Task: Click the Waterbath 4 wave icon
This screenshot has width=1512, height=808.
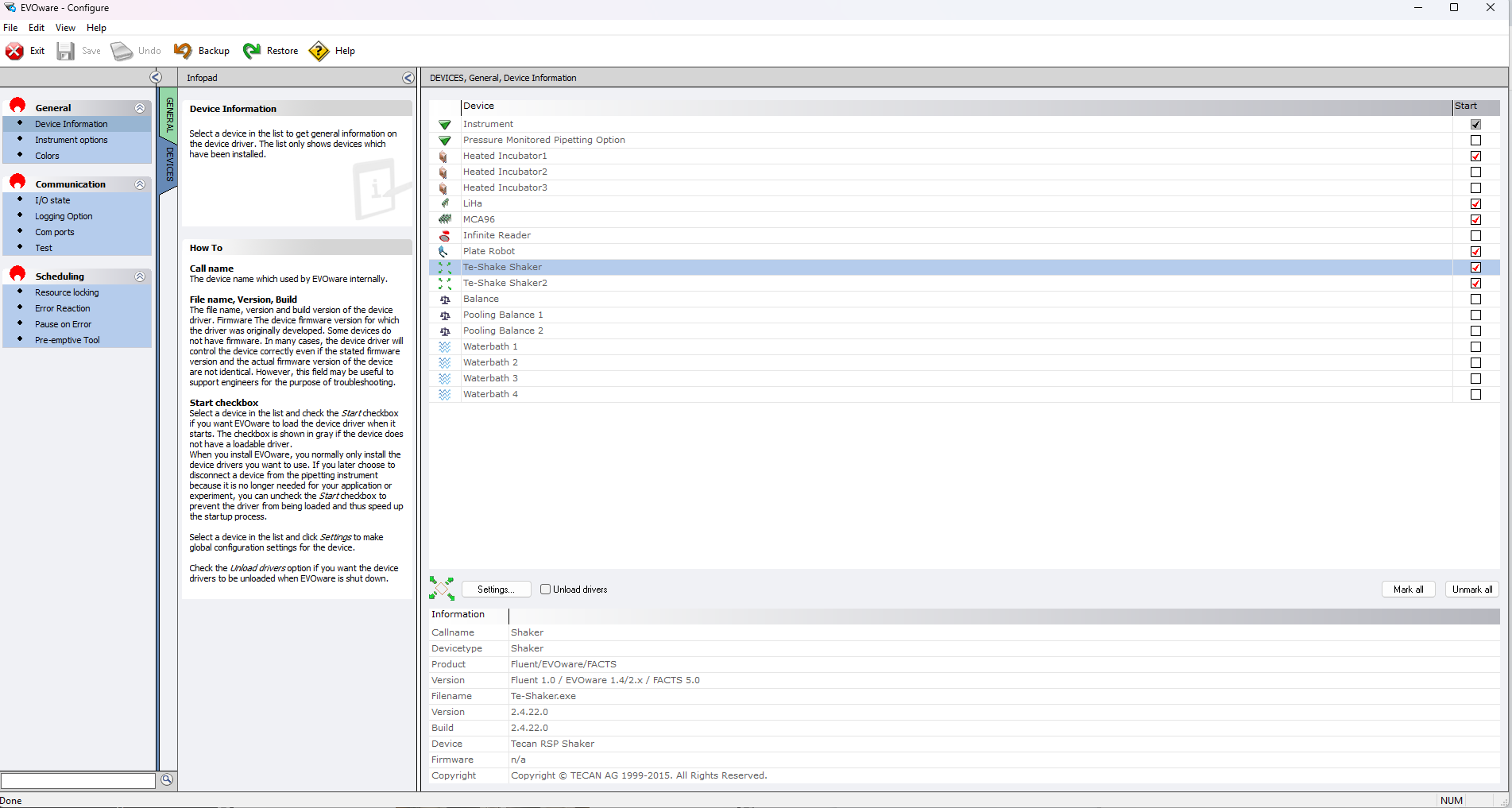Action: coord(445,395)
